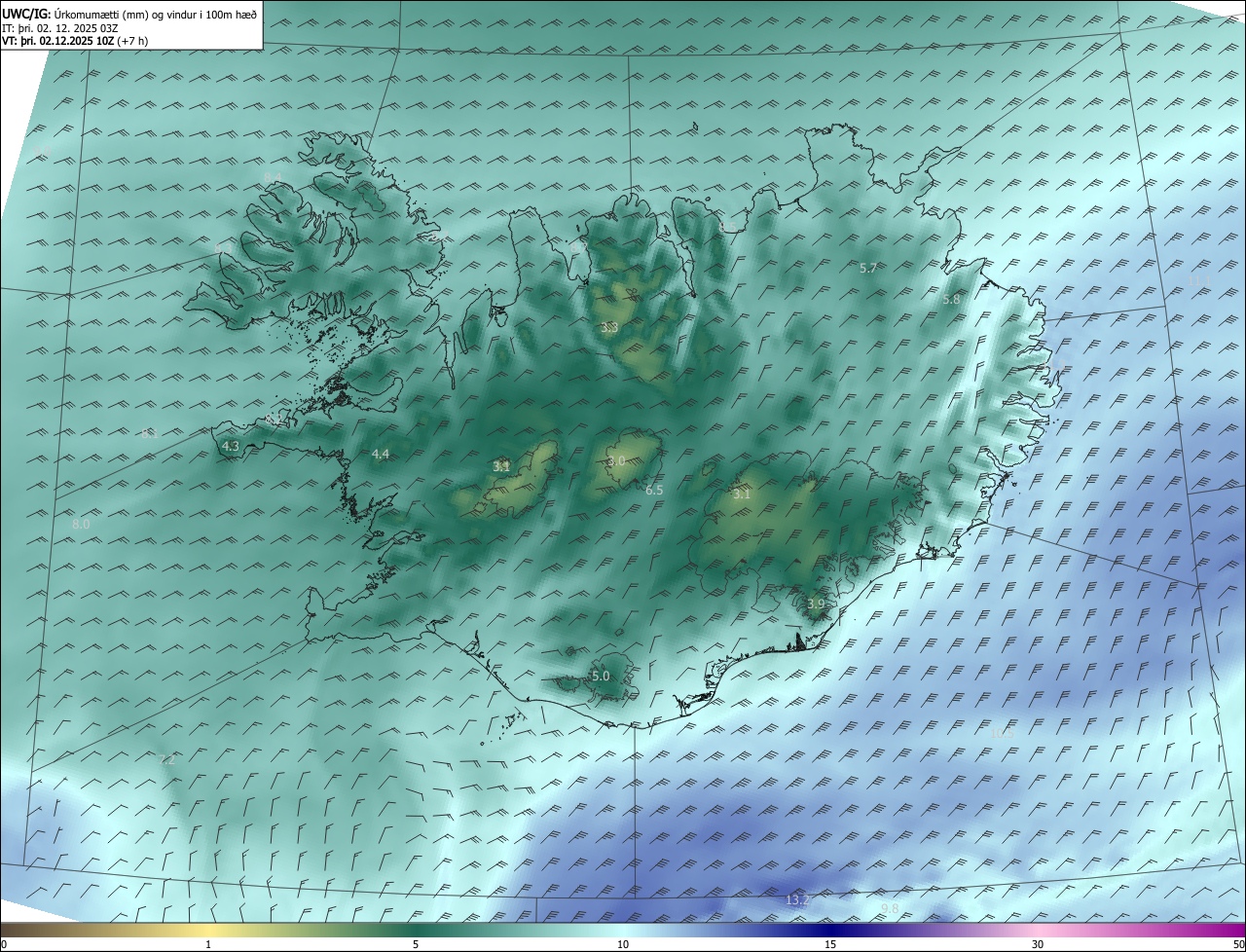
Task: Click the colour scale tick labelled 15
Action: [830, 944]
